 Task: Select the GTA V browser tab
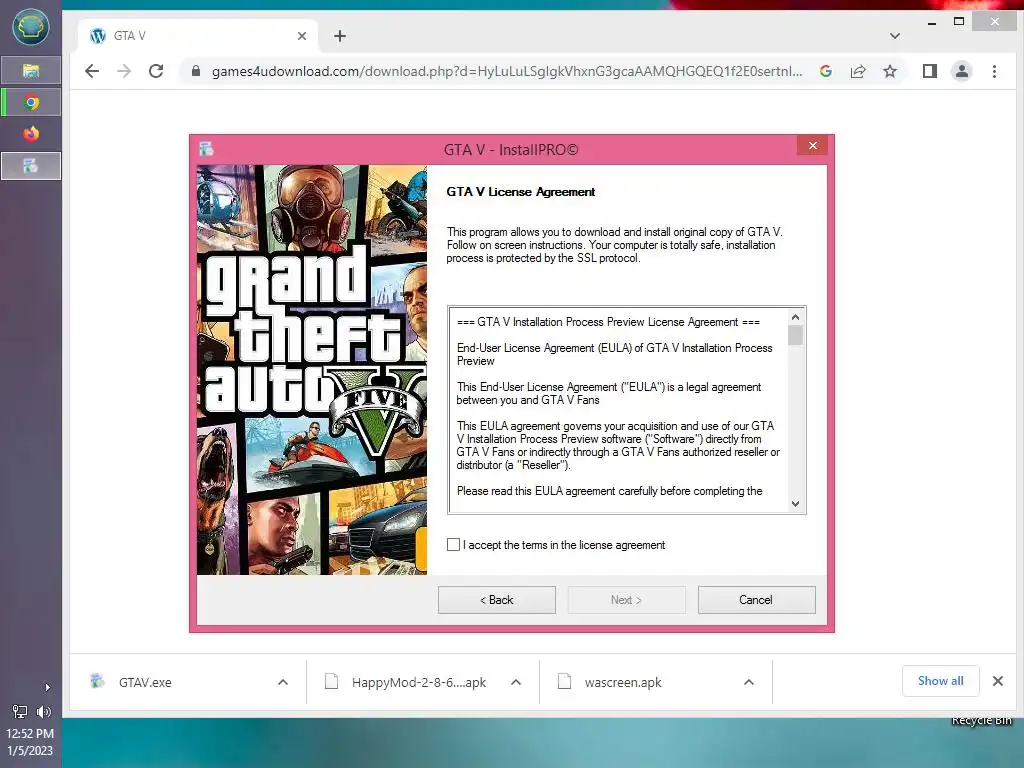tap(198, 36)
